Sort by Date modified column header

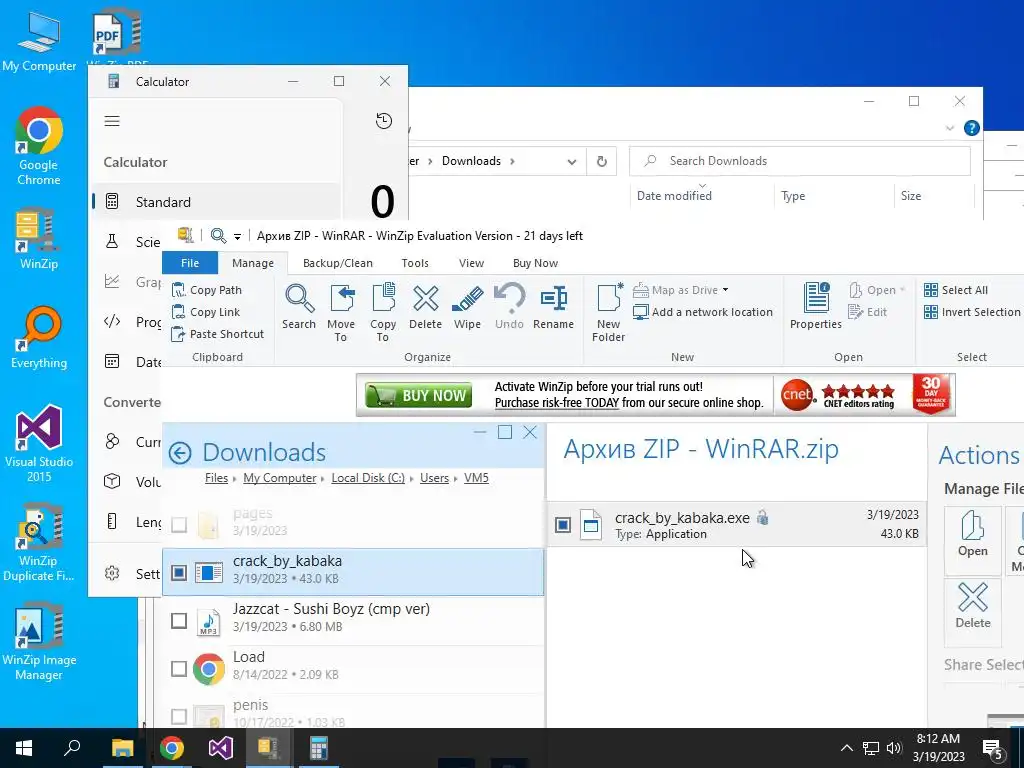(674, 196)
